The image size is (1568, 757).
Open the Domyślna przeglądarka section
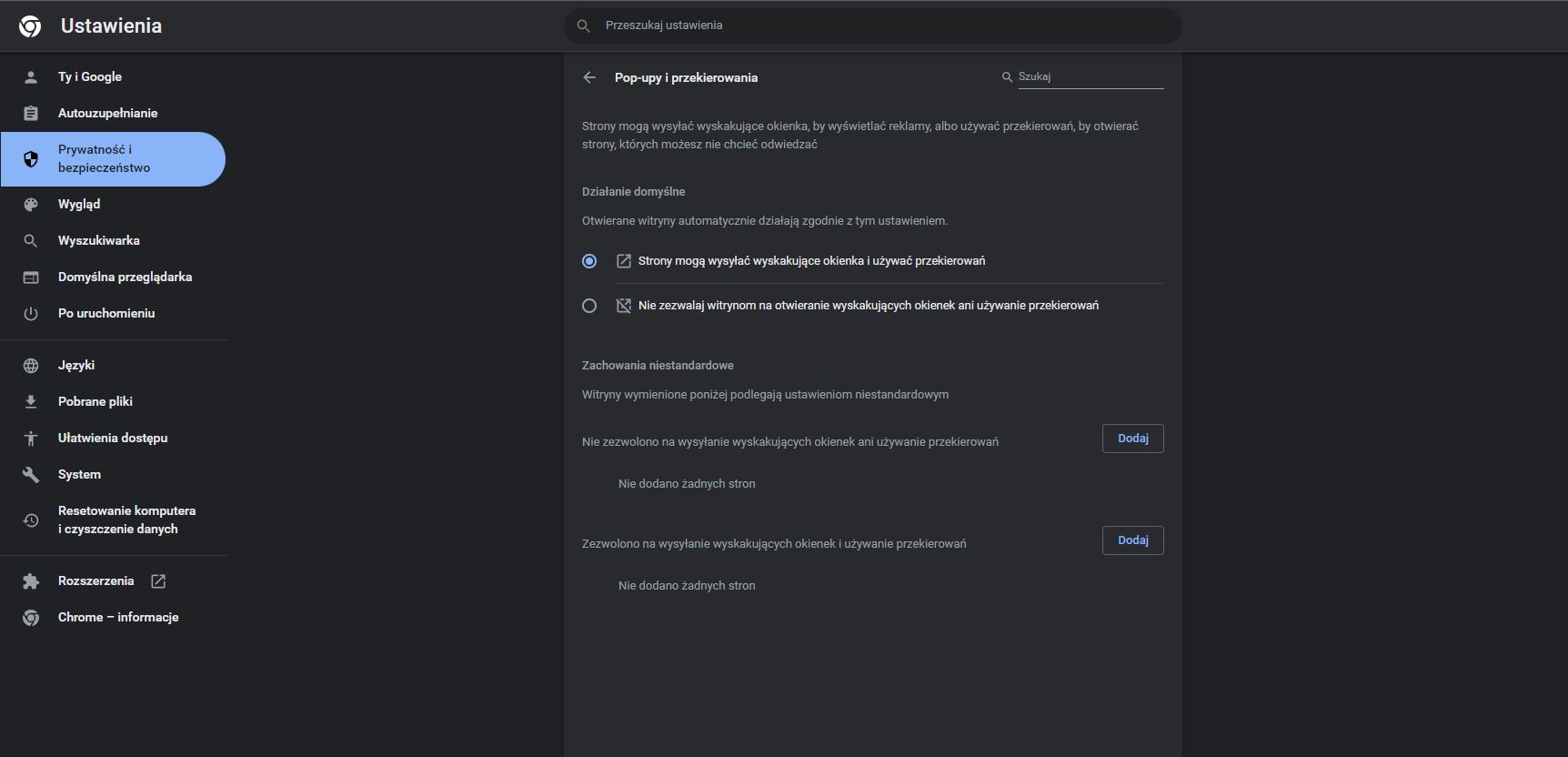tap(114, 278)
